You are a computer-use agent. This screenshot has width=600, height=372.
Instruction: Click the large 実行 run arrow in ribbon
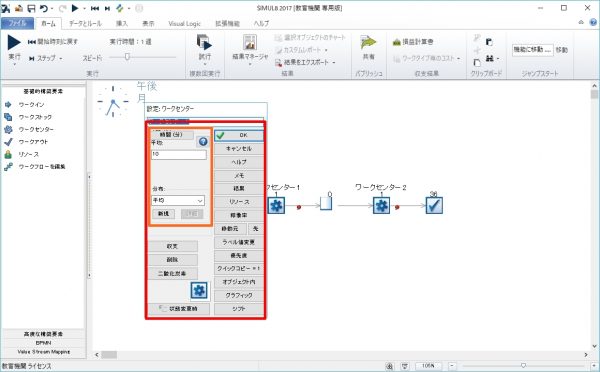14,42
